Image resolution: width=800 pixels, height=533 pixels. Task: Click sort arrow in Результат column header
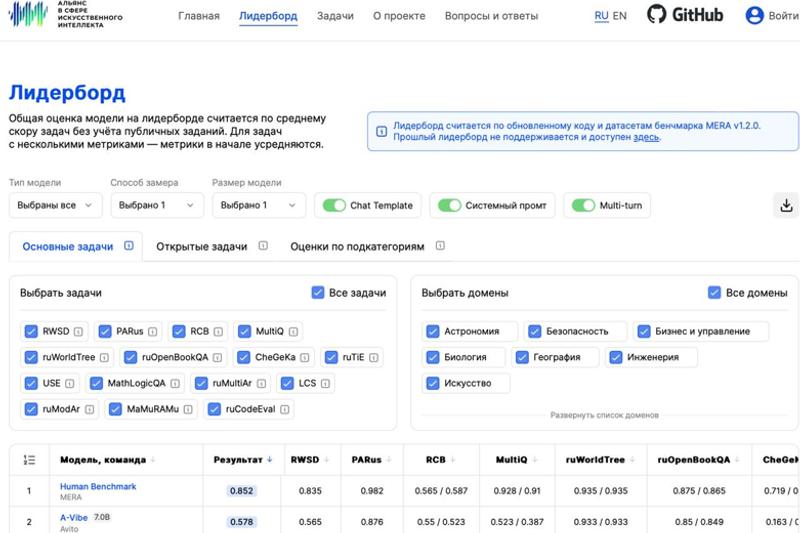pyautogui.click(x=270, y=460)
